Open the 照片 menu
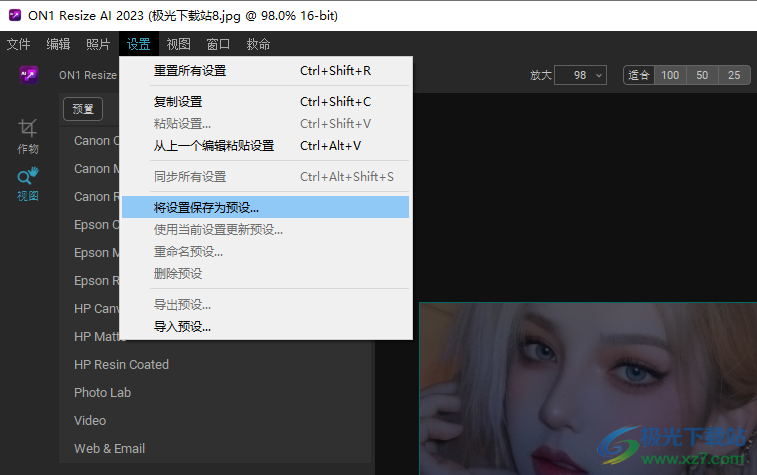 pos(98,44)
